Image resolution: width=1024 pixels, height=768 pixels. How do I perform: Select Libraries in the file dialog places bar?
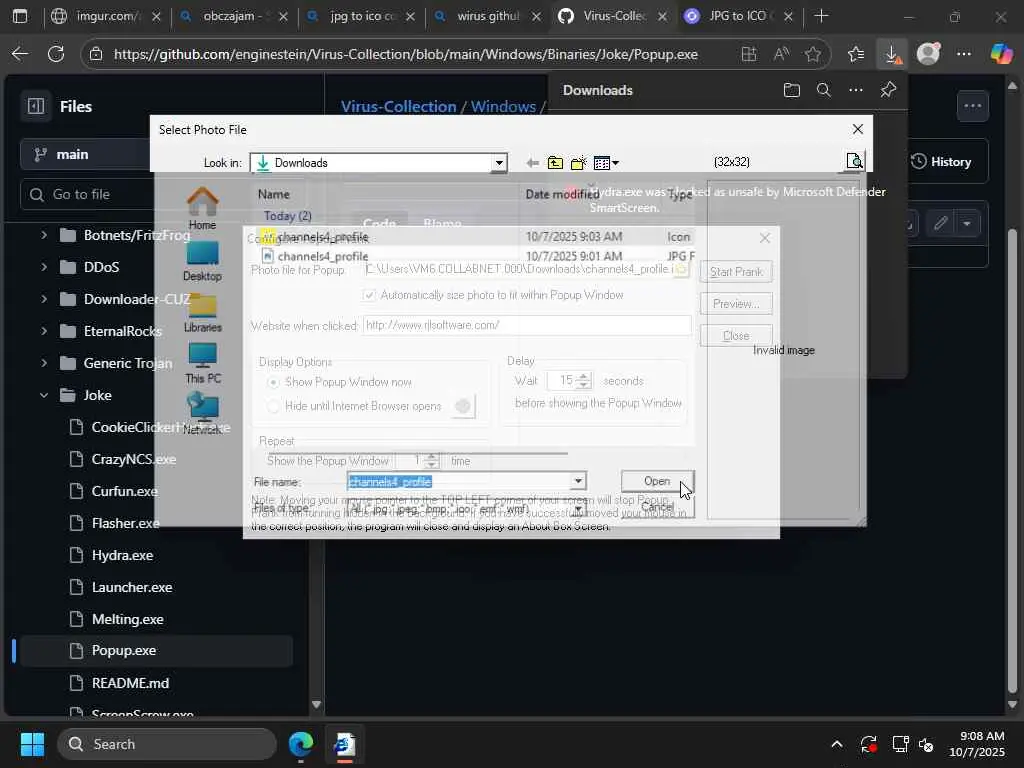[202, 312]
